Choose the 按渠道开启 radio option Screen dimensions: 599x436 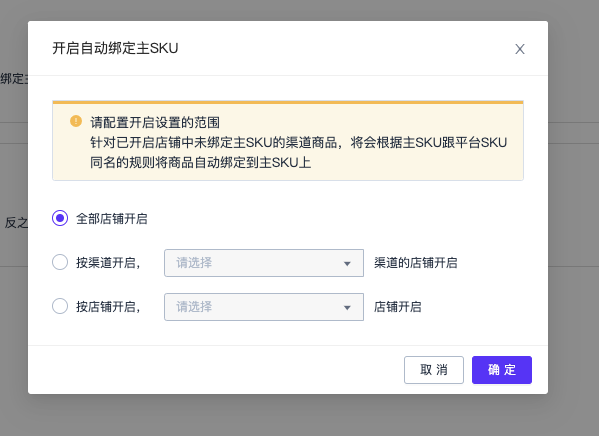[60, 262]
